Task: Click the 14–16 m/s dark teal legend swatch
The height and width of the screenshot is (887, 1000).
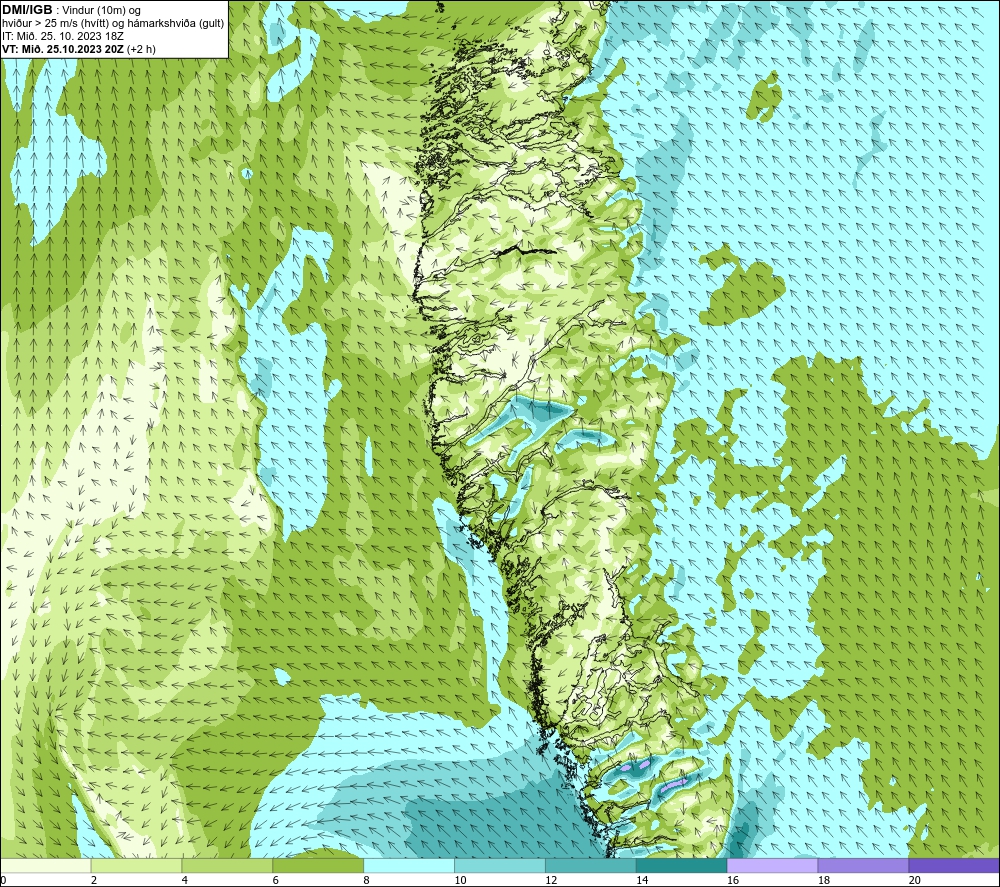Action: click(682, 865)
